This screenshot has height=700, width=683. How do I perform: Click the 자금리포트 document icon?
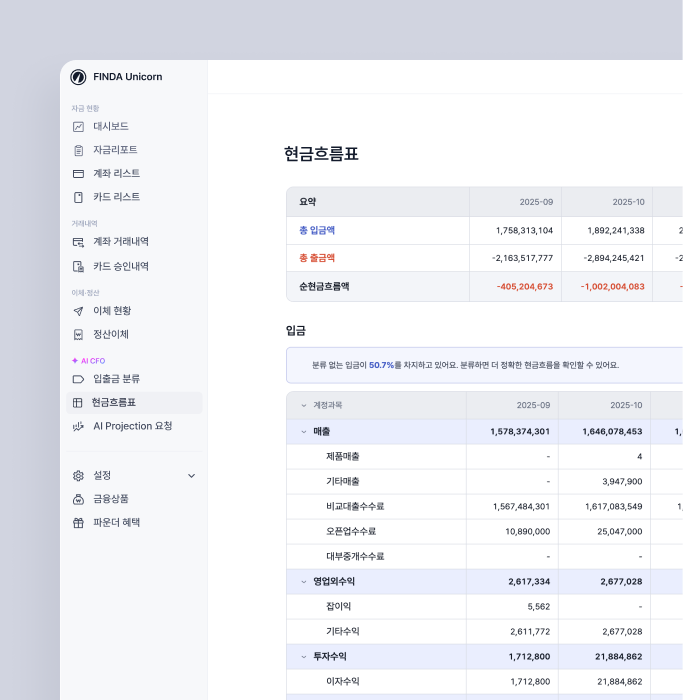78,150
